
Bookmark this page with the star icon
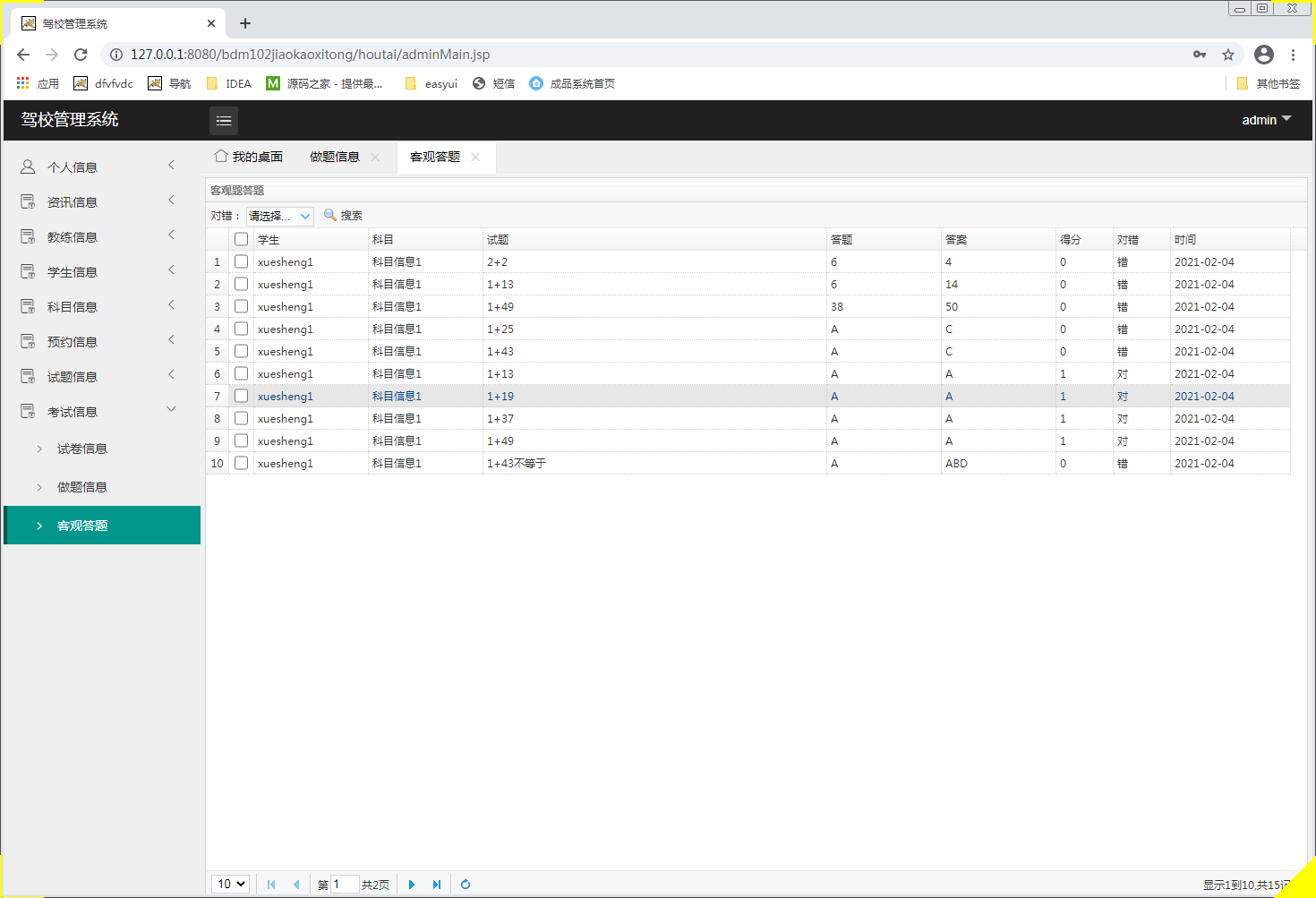click(1228, 55)
